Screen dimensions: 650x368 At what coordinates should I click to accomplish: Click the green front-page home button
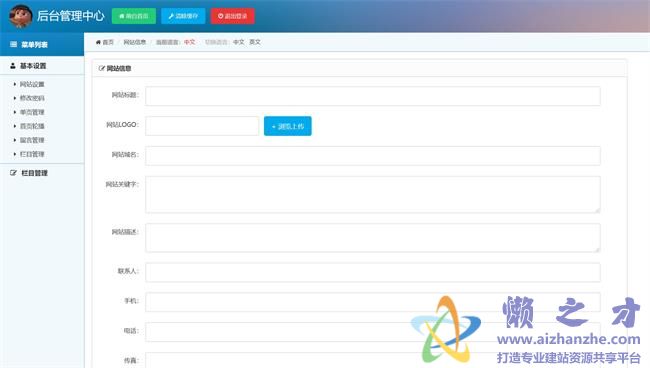pos(133,16)
